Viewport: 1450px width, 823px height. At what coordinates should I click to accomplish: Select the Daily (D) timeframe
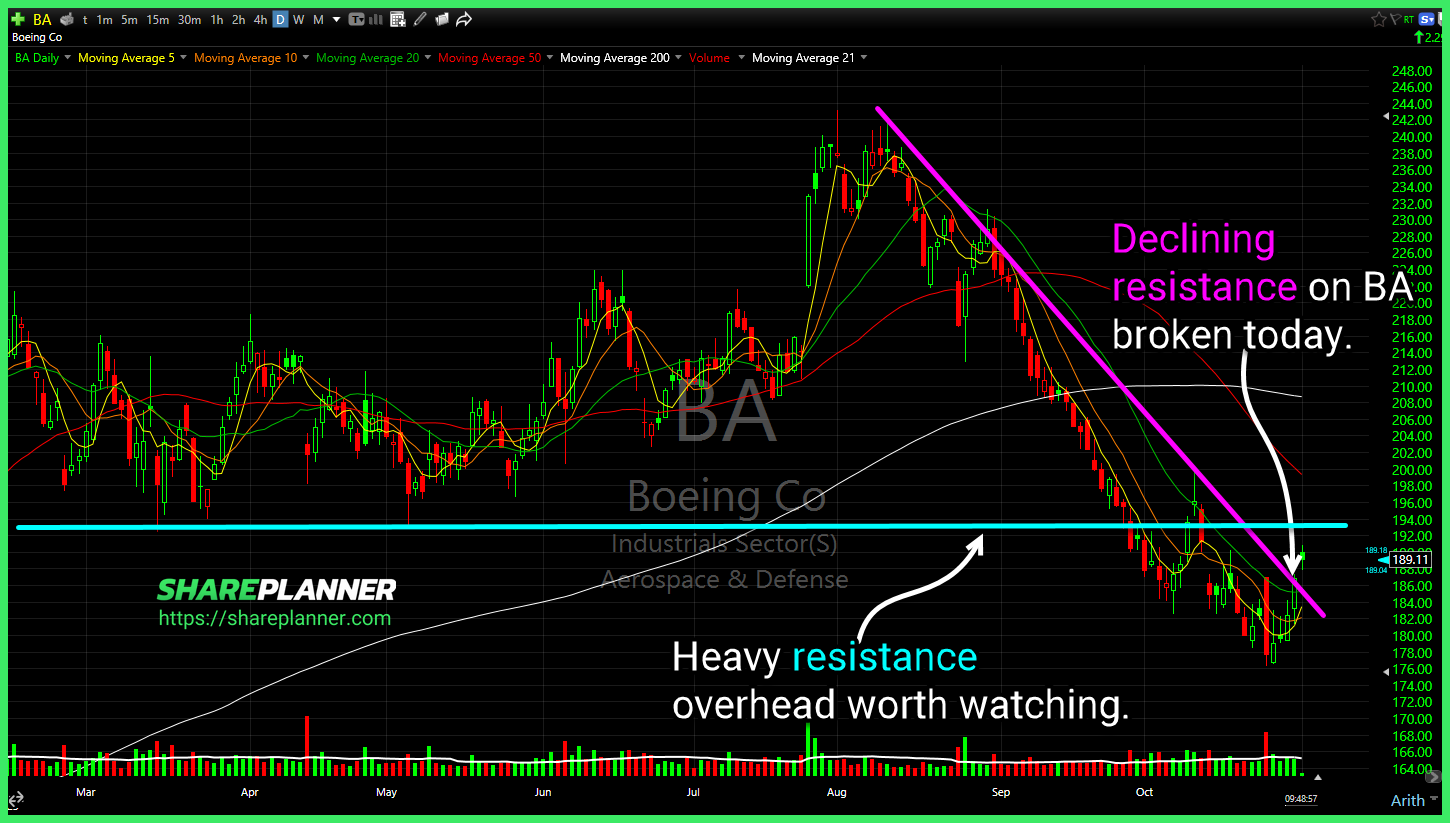280,19
